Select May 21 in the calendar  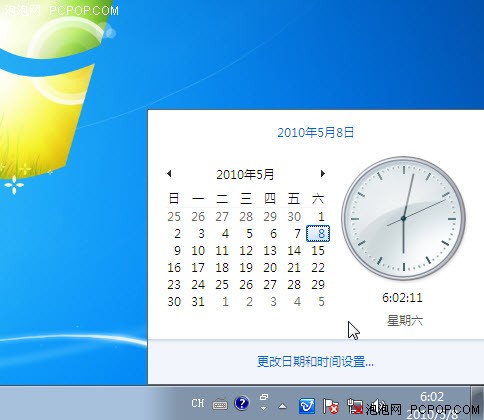(294, 267)
